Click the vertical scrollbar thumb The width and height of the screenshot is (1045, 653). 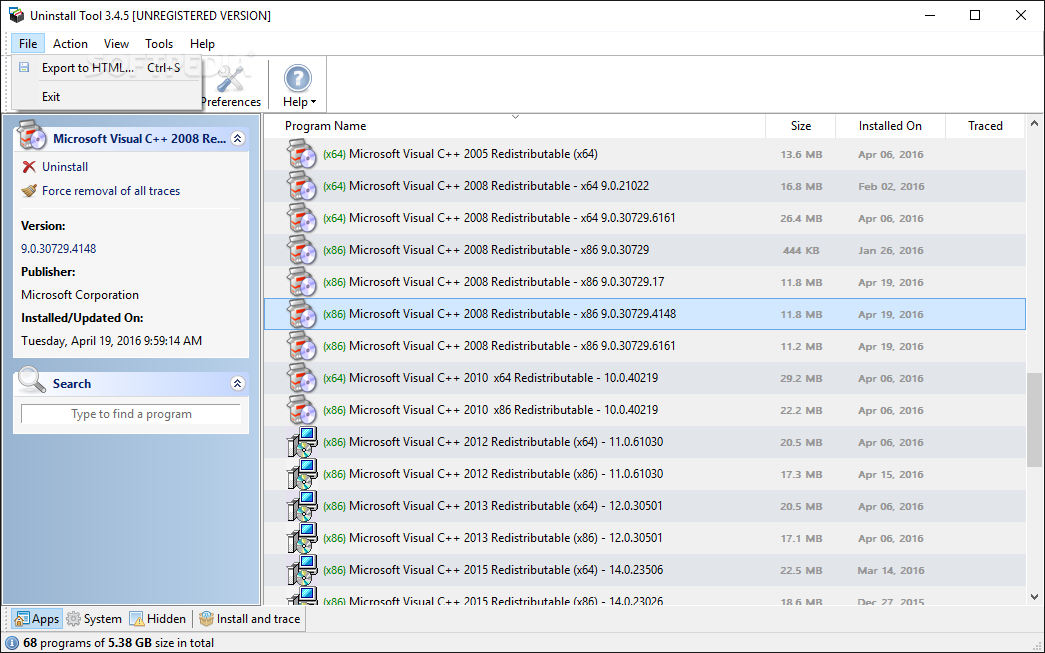[1034, 420]
